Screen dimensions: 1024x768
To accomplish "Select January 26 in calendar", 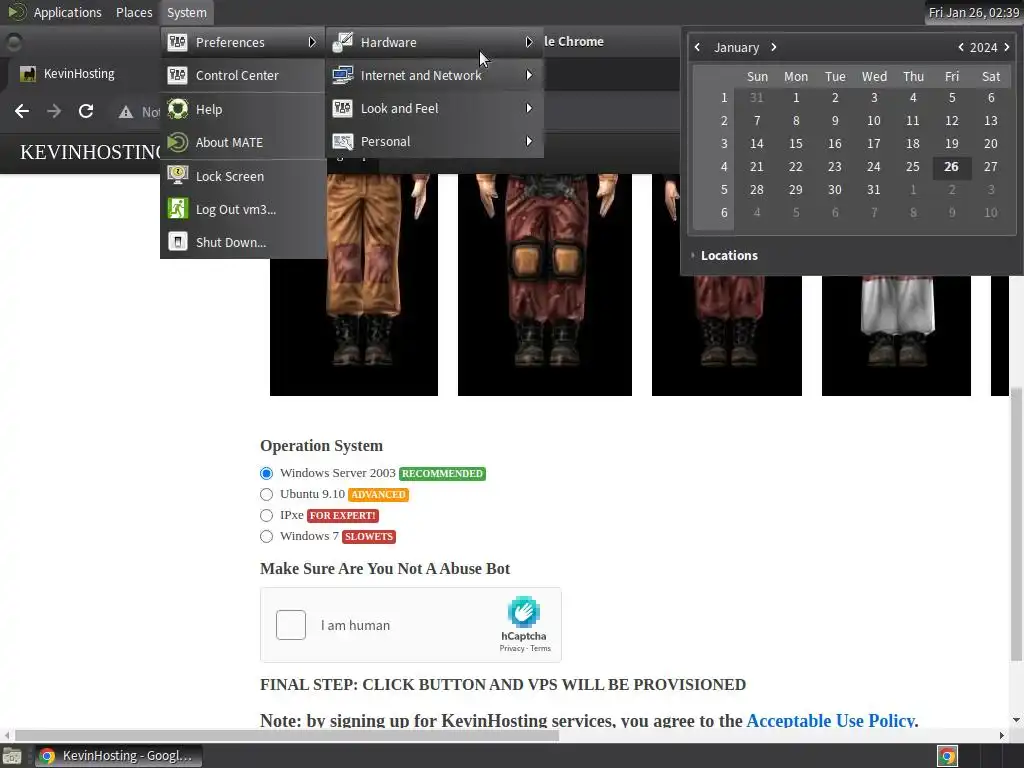I will (x=952, y=167).
